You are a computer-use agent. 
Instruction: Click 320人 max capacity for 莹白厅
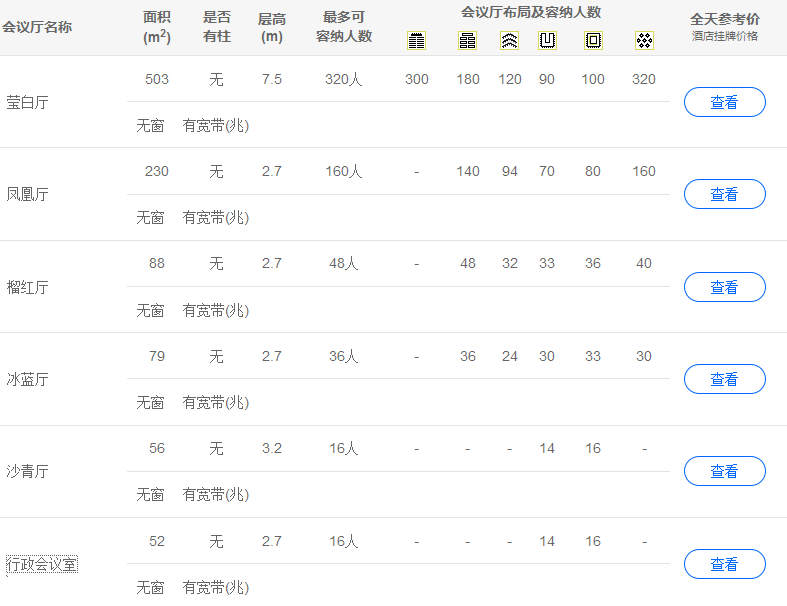point(343,80)
